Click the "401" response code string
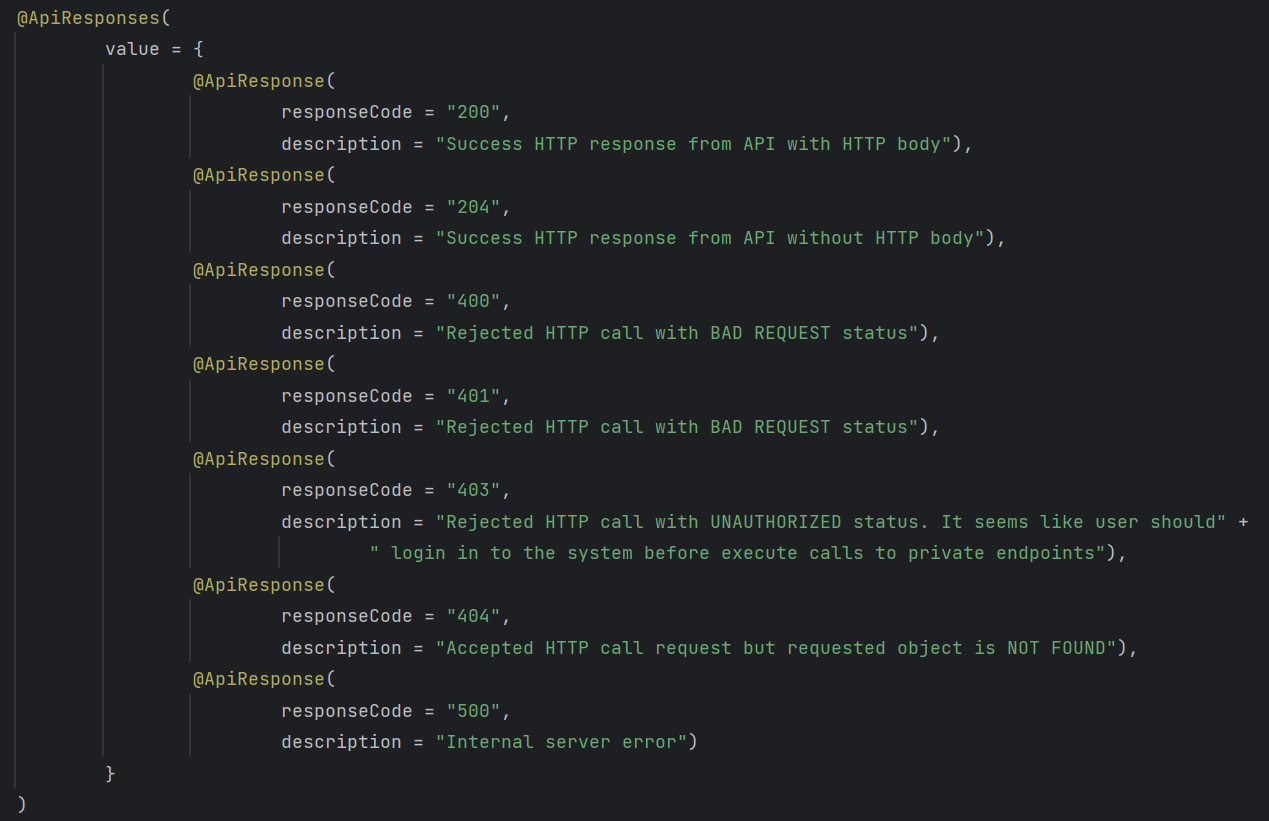Viewport: 1269px width, 821px height. [473, 396]
